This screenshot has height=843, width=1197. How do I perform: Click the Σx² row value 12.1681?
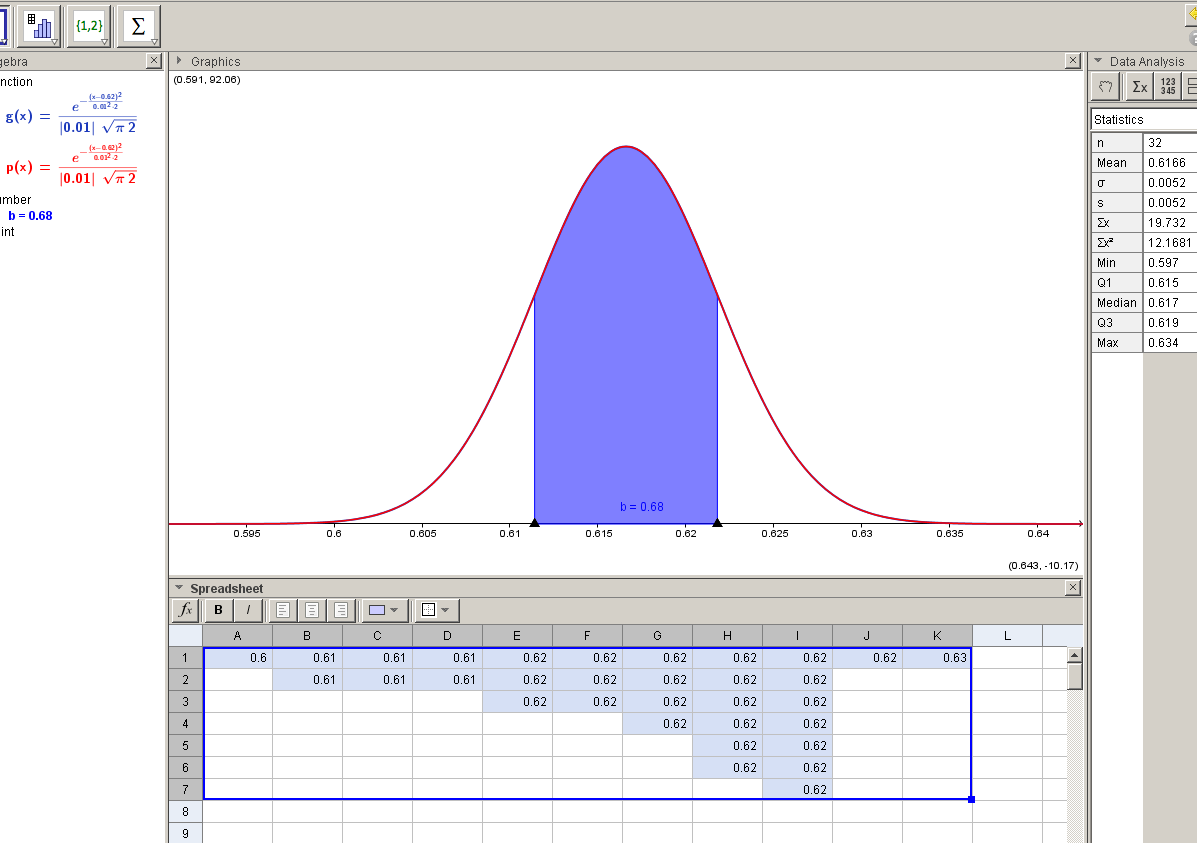[1170, 243]
